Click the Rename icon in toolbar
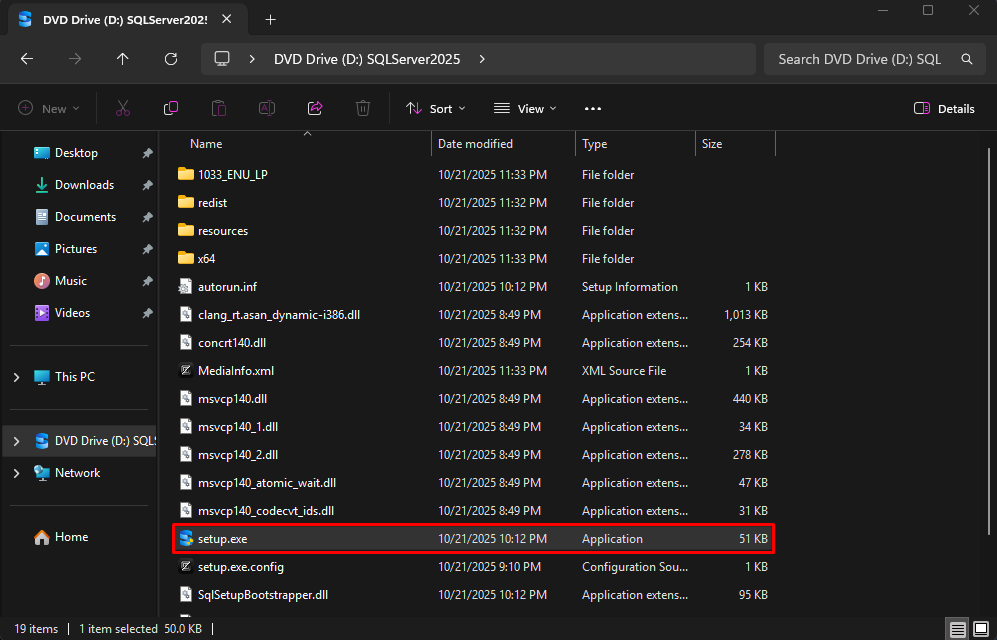Image resolution: width=997 pixels, height=640 pixels. pos(267,109)
